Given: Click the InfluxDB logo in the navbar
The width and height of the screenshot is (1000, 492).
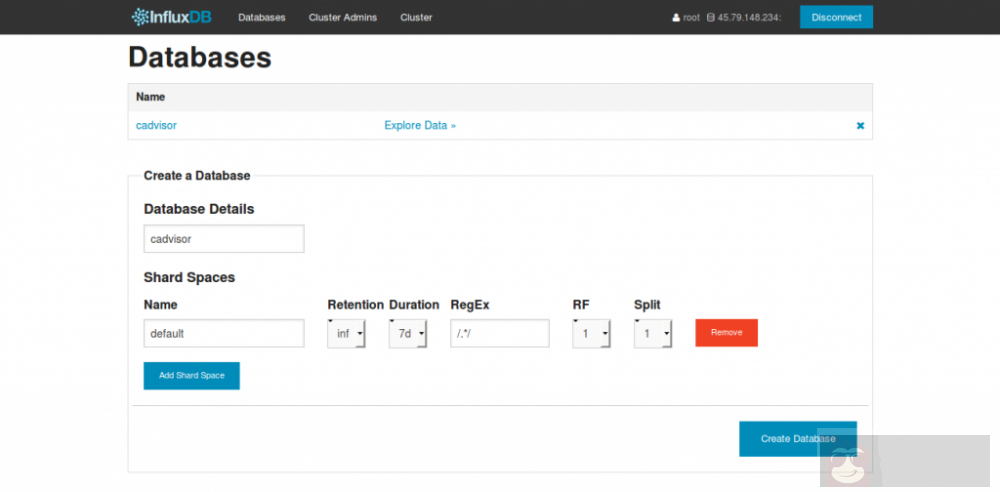Looking at the screenshot, I should point(172,17).
